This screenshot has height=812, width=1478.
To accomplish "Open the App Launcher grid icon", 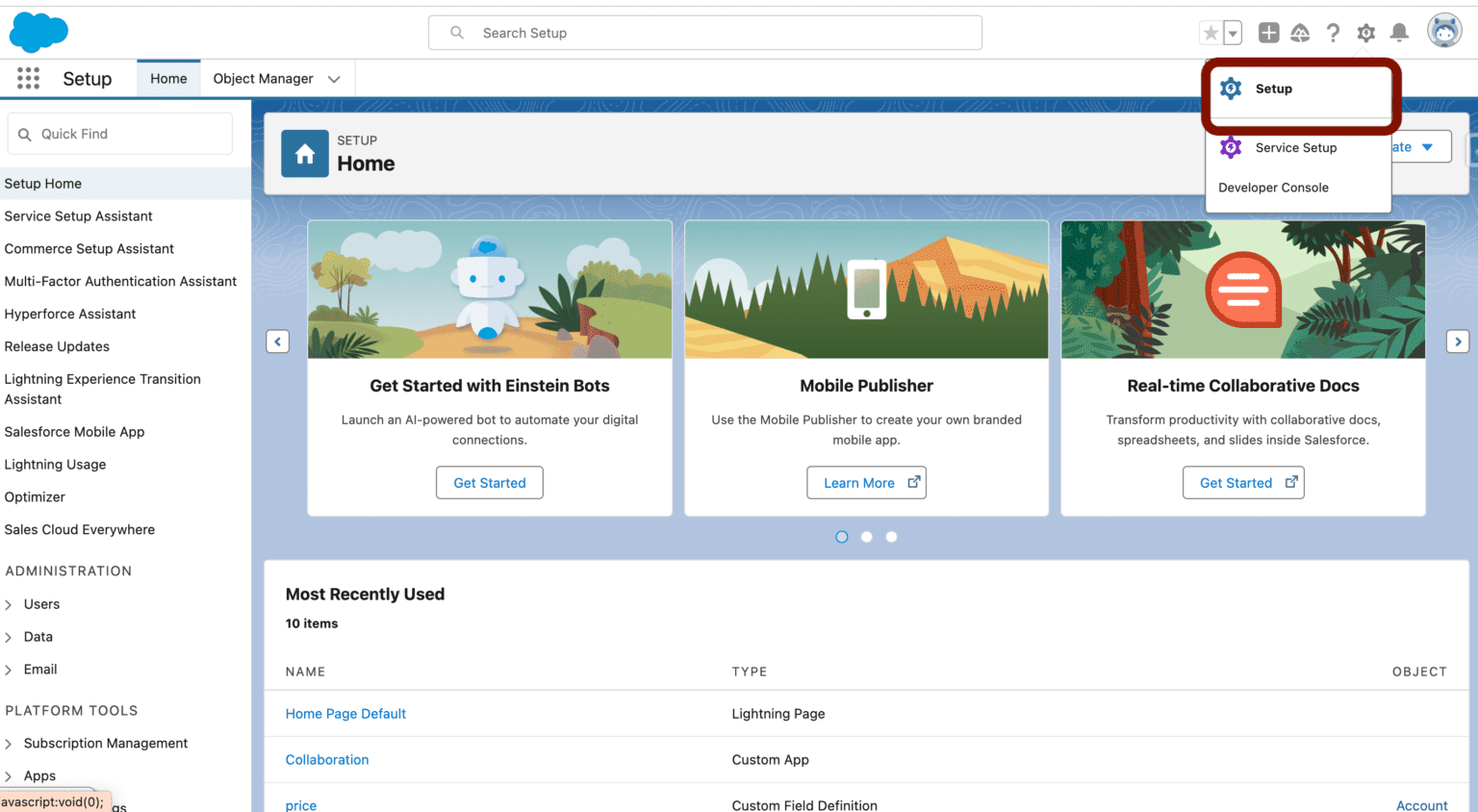I will point(28,78).
